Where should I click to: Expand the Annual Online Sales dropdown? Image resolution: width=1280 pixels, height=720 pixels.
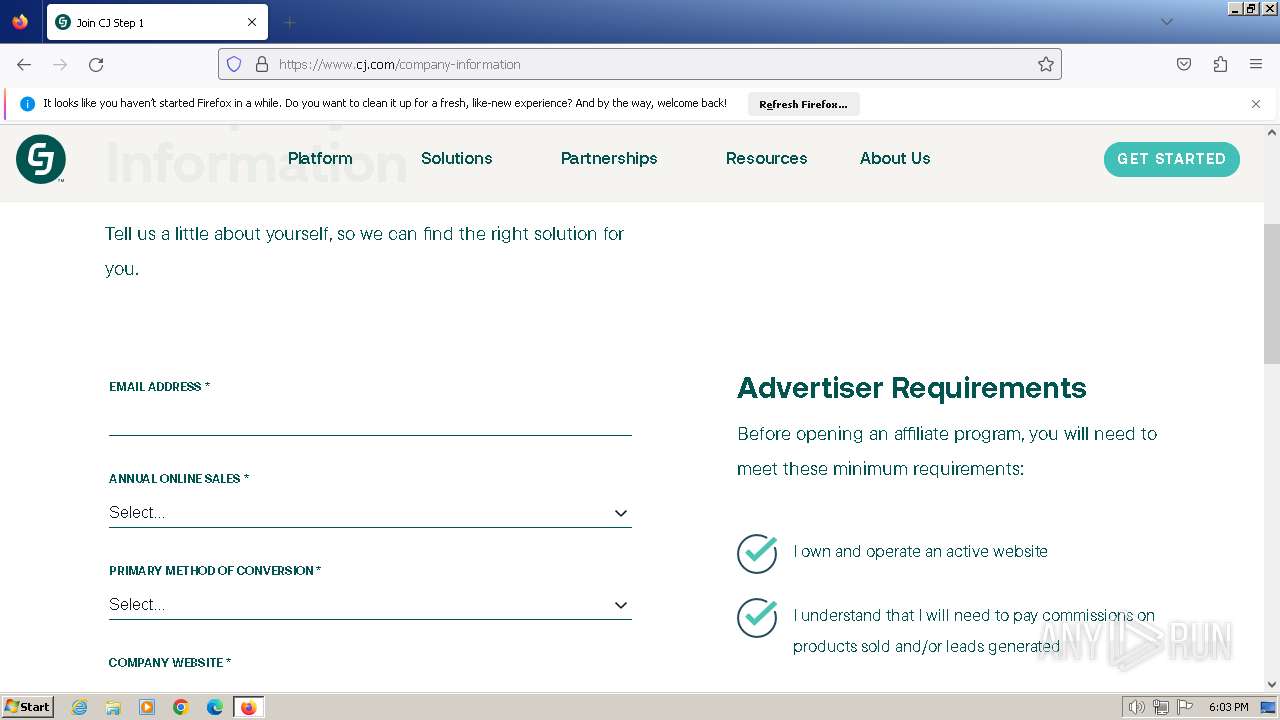coord(370,512)
